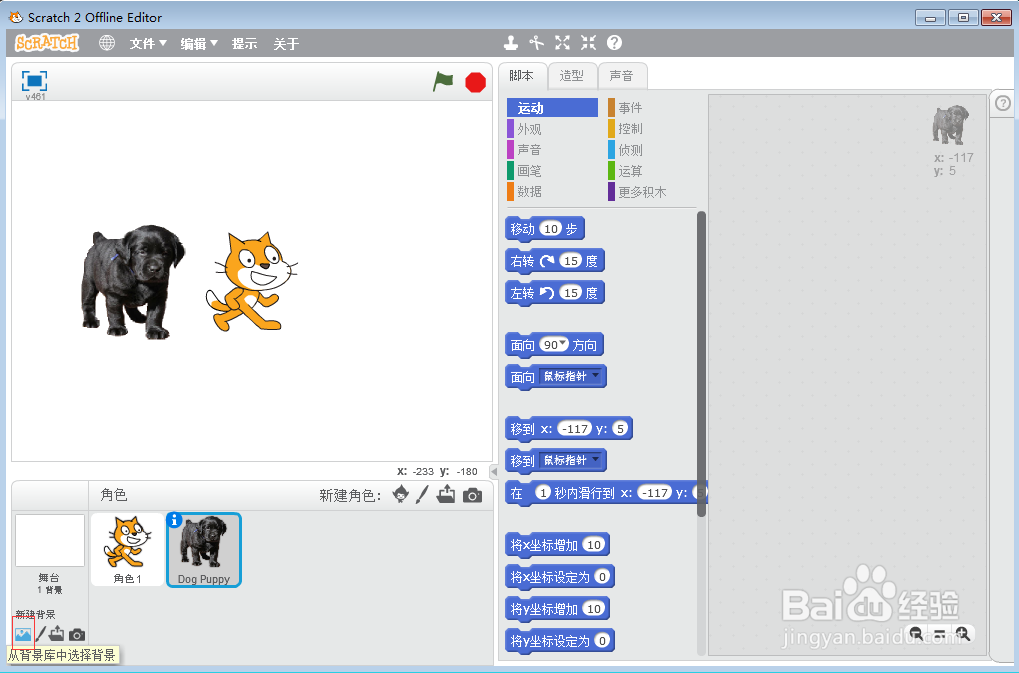Open the help panel question tab

point(1003,103)
